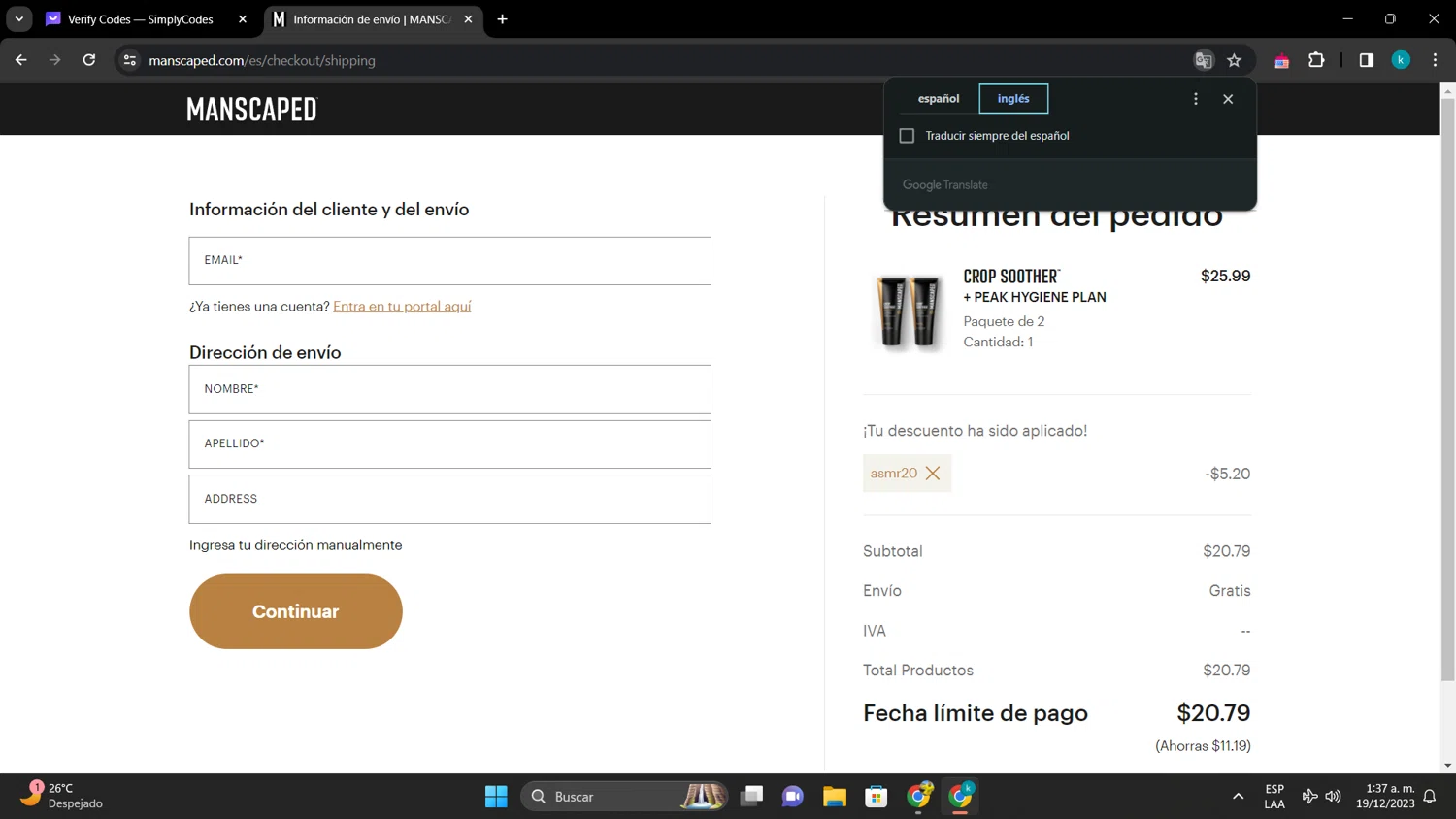Image resolution: width=1456 pixels, height=819 pixels.
Task: Click the Continuar button
Action: [296, 611]
